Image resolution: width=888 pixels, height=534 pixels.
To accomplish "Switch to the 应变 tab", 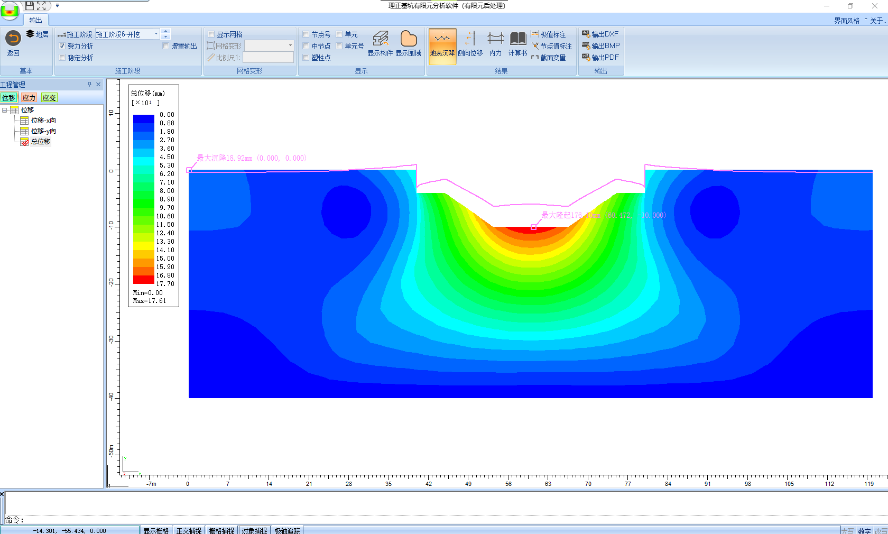I will pos(49,98).
